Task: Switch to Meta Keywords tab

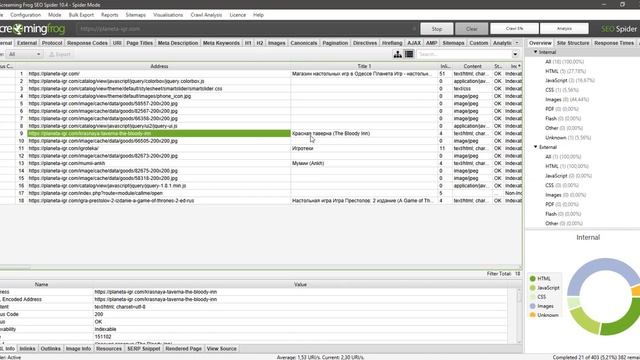Action: (x=221, y=43)
